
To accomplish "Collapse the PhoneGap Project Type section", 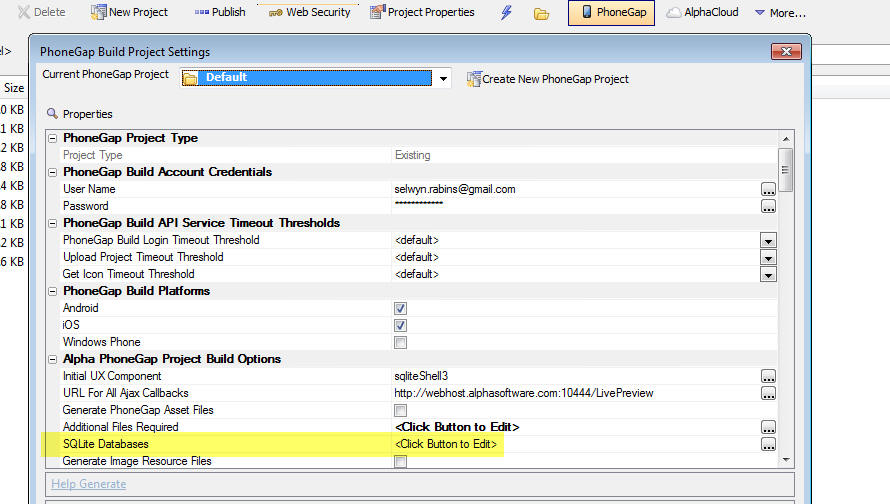I will click(53, 138).
